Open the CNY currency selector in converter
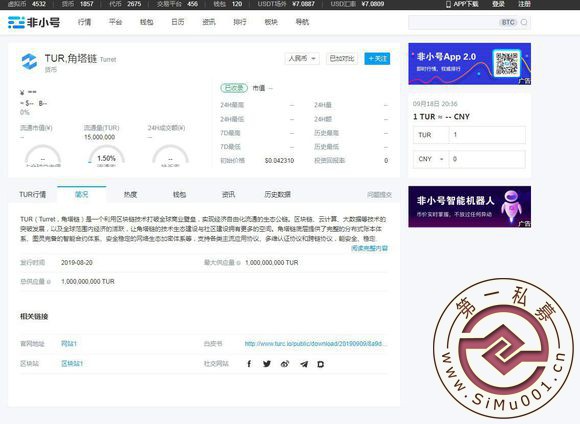 pyautogui.click(x=431, y=159)
